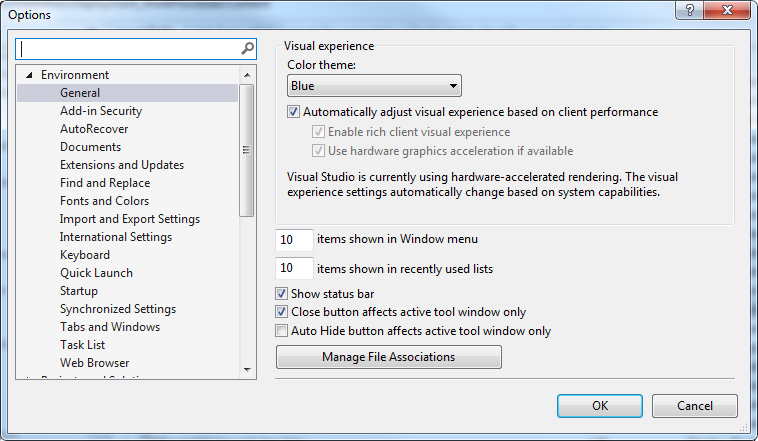Open Quick Launch settings

96,273
